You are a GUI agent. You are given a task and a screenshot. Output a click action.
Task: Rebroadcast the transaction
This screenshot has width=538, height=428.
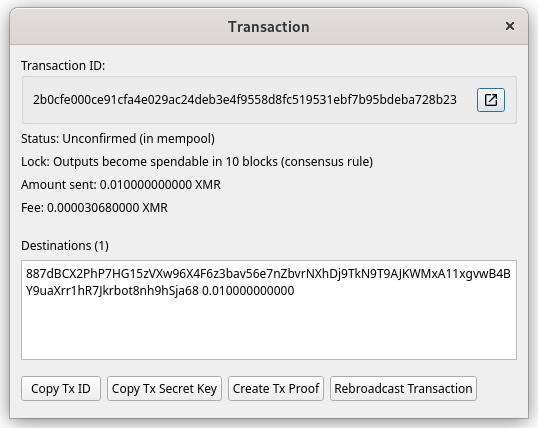403,389
